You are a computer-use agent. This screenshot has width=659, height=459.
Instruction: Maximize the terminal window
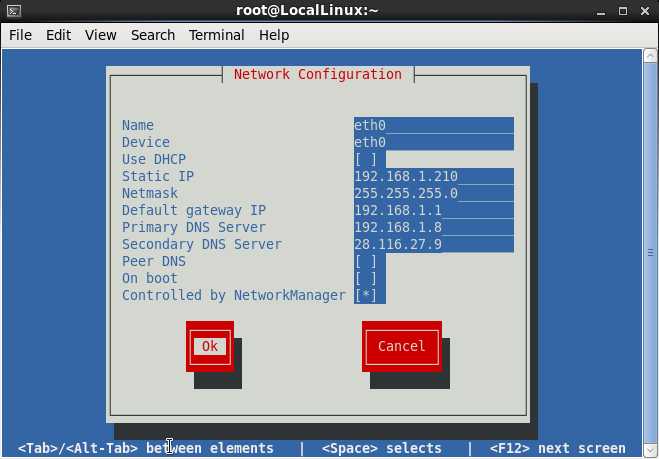[x=623, y=11]
